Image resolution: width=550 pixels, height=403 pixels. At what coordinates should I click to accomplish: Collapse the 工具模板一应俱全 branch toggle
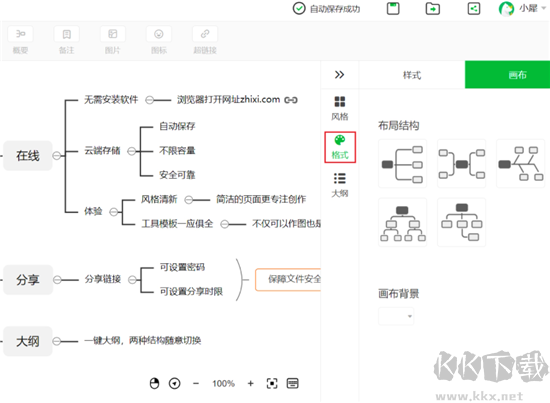(225, 224)
